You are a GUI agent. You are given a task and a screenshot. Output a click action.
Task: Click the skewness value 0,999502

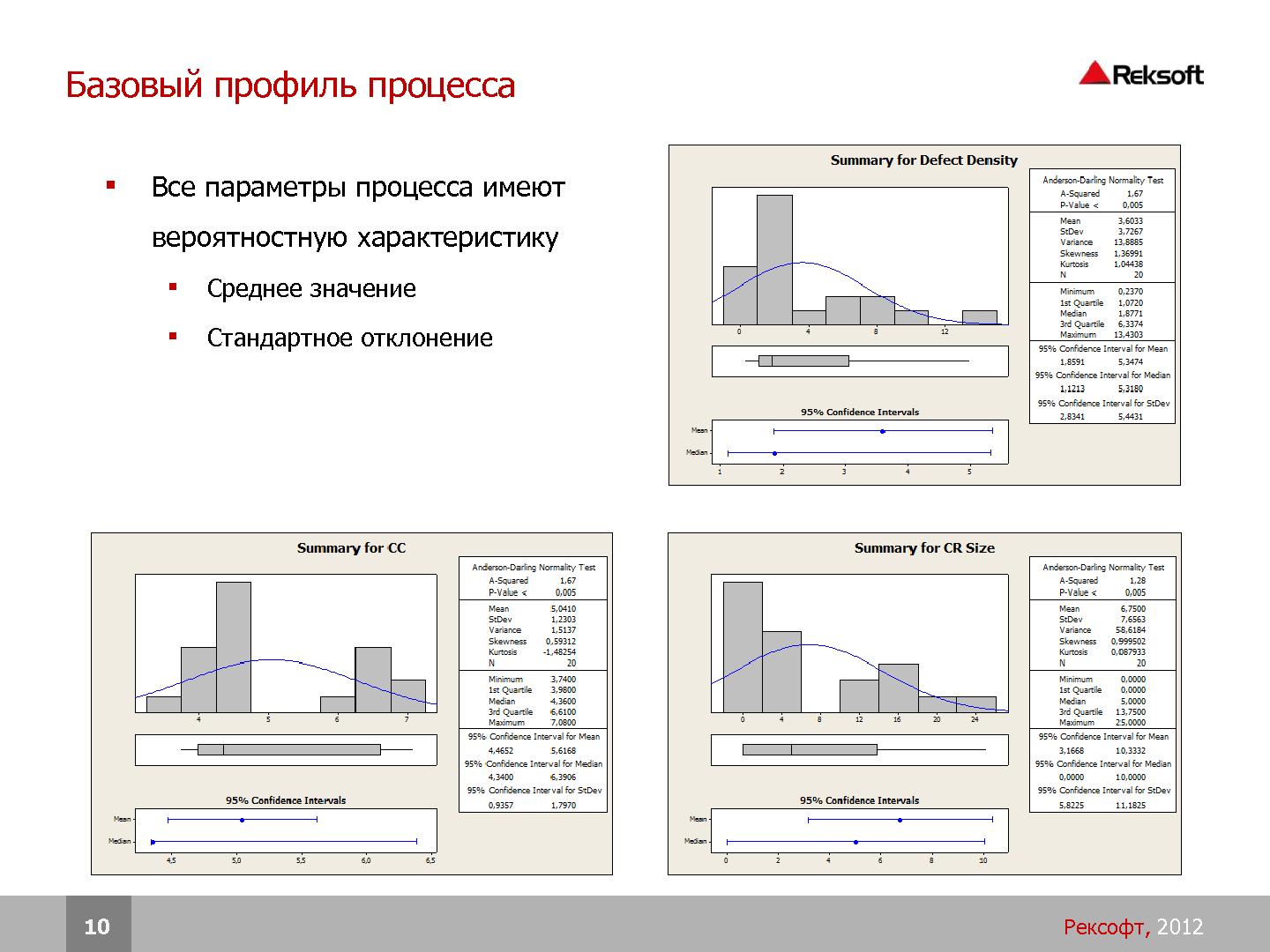[1129, 642]
